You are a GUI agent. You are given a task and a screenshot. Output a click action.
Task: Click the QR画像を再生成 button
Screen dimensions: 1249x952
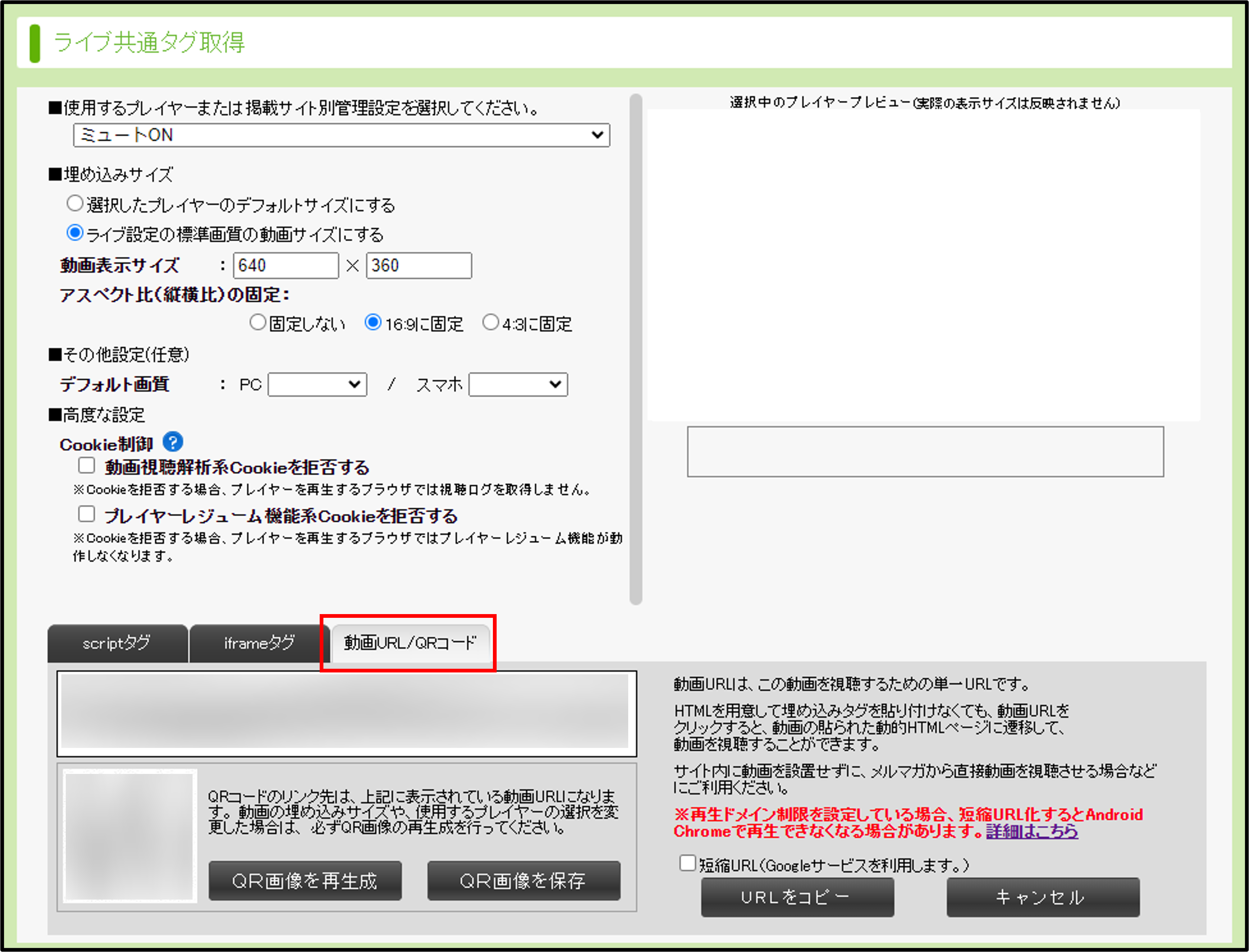[305, 881]
